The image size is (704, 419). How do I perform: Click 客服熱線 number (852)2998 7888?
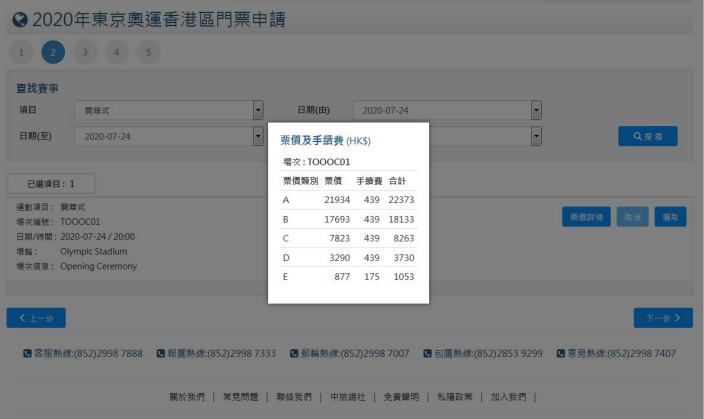point(108,353)
